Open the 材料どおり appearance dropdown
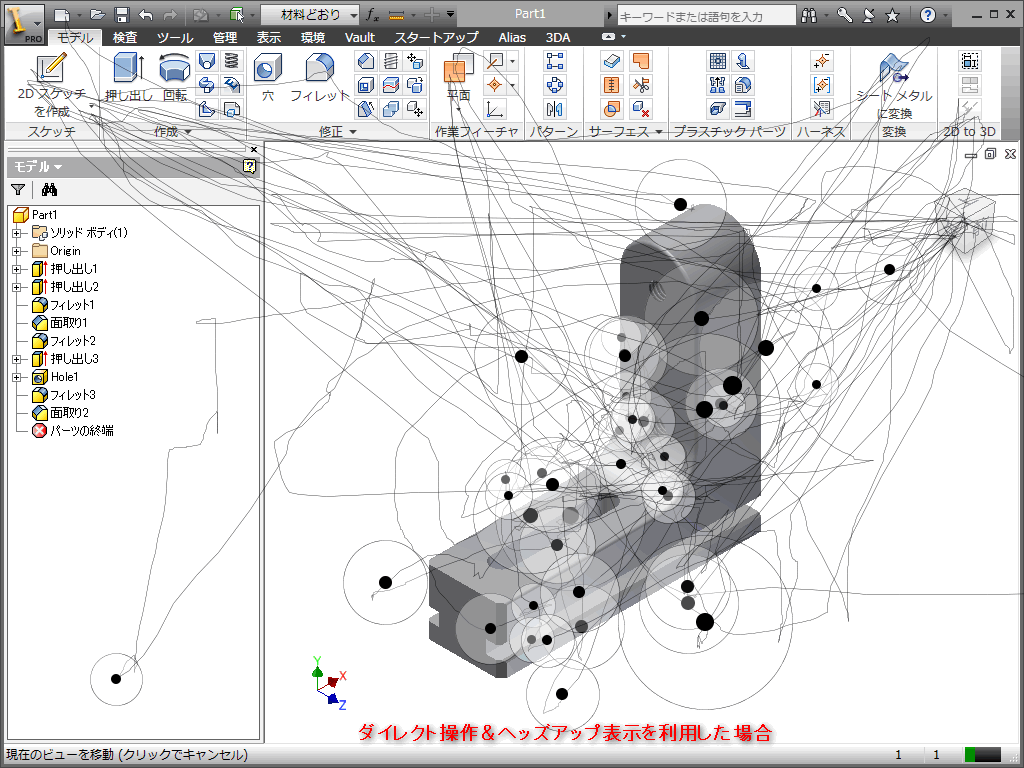Image resolution: width=1024 pixels, height=768 pixels. click(310, 15)
